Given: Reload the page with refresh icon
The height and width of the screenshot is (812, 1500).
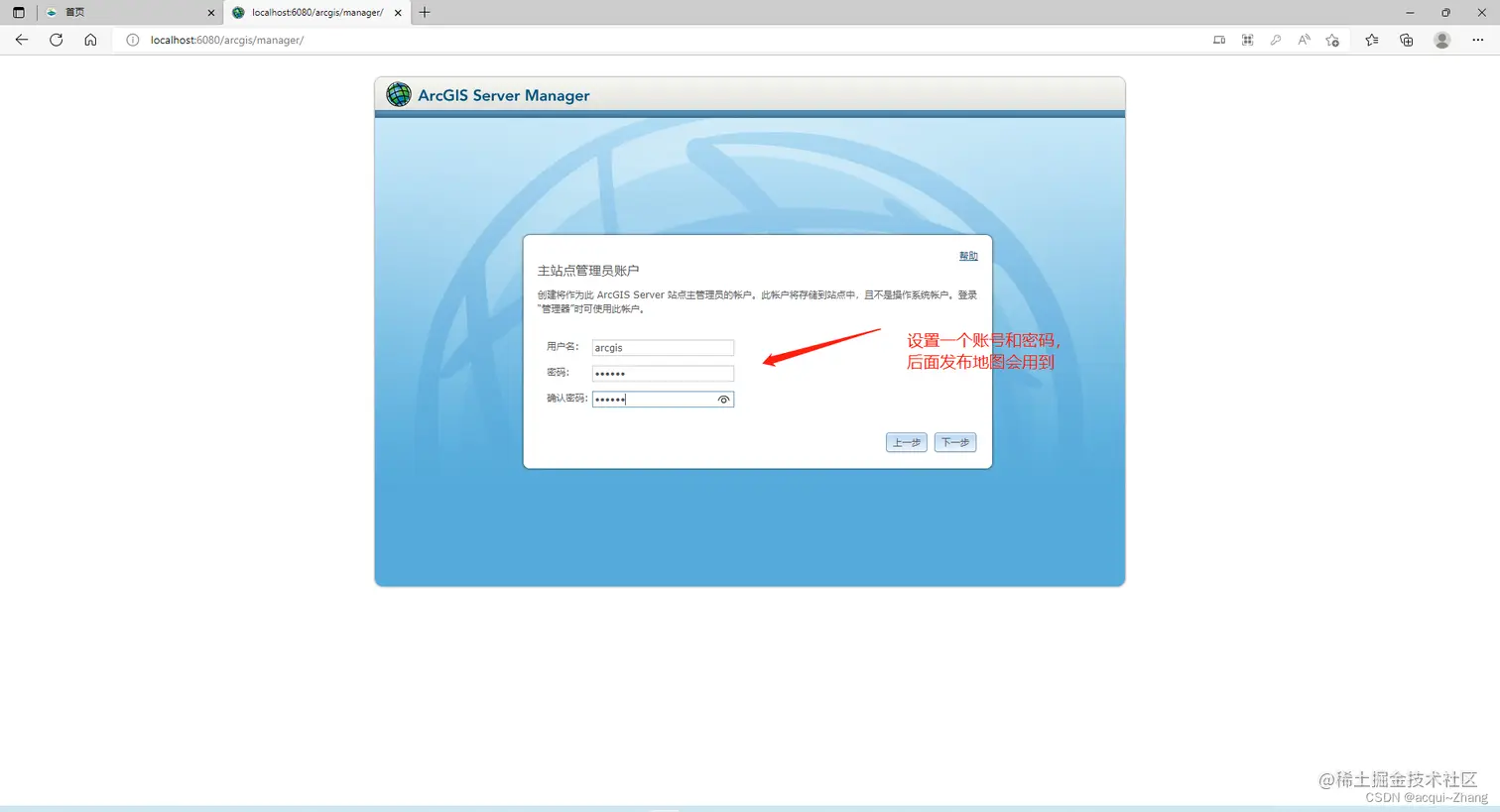Looking at the screenshot, I should point(57,40).
